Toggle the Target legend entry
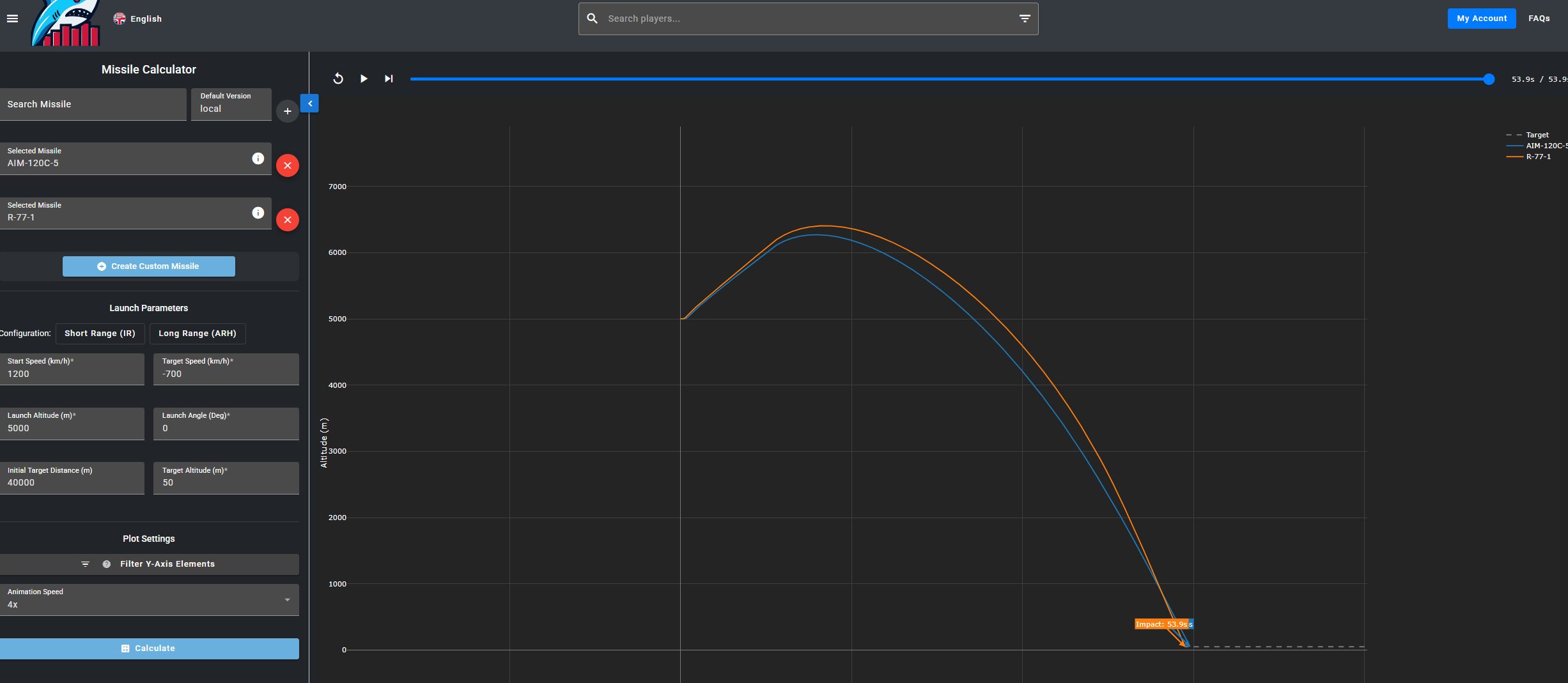 1528,135
